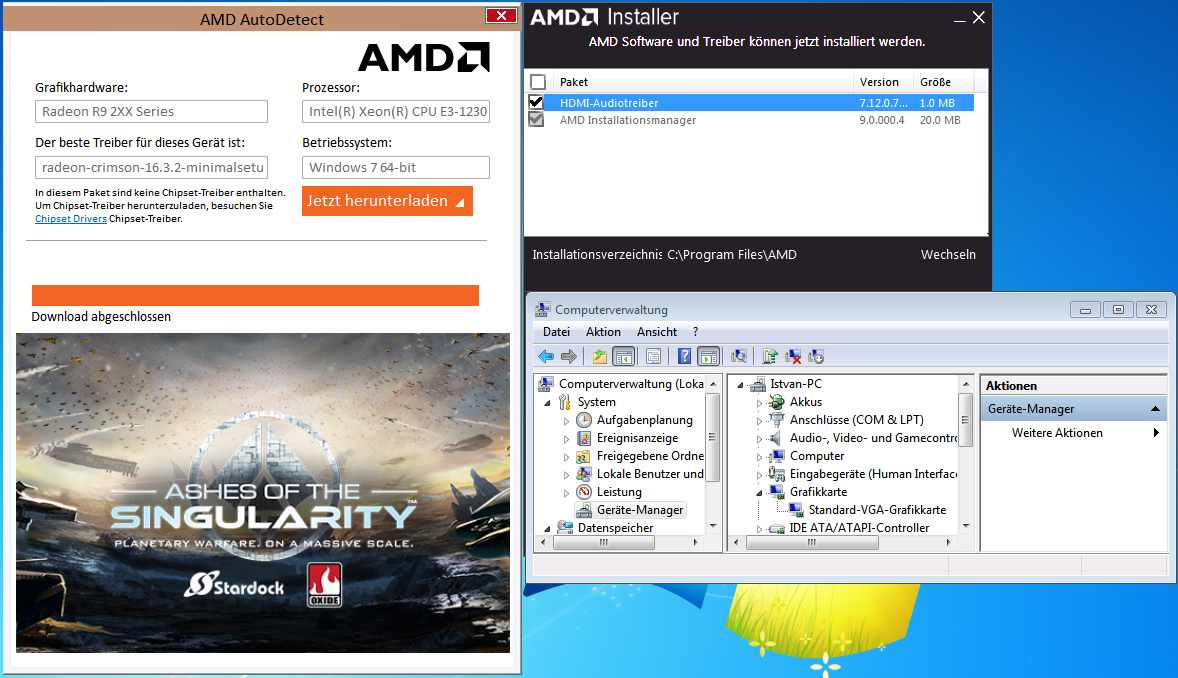Click the Akkus battery icon in device tree
Image resolution: width=1178 pixels, height=678 pixels.
[777, 402]
